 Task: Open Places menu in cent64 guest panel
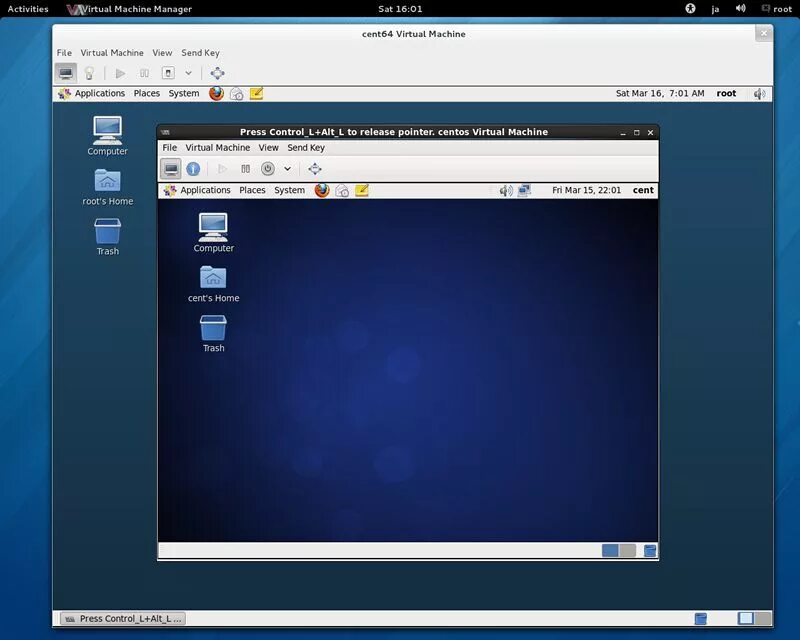coord(146,93)
